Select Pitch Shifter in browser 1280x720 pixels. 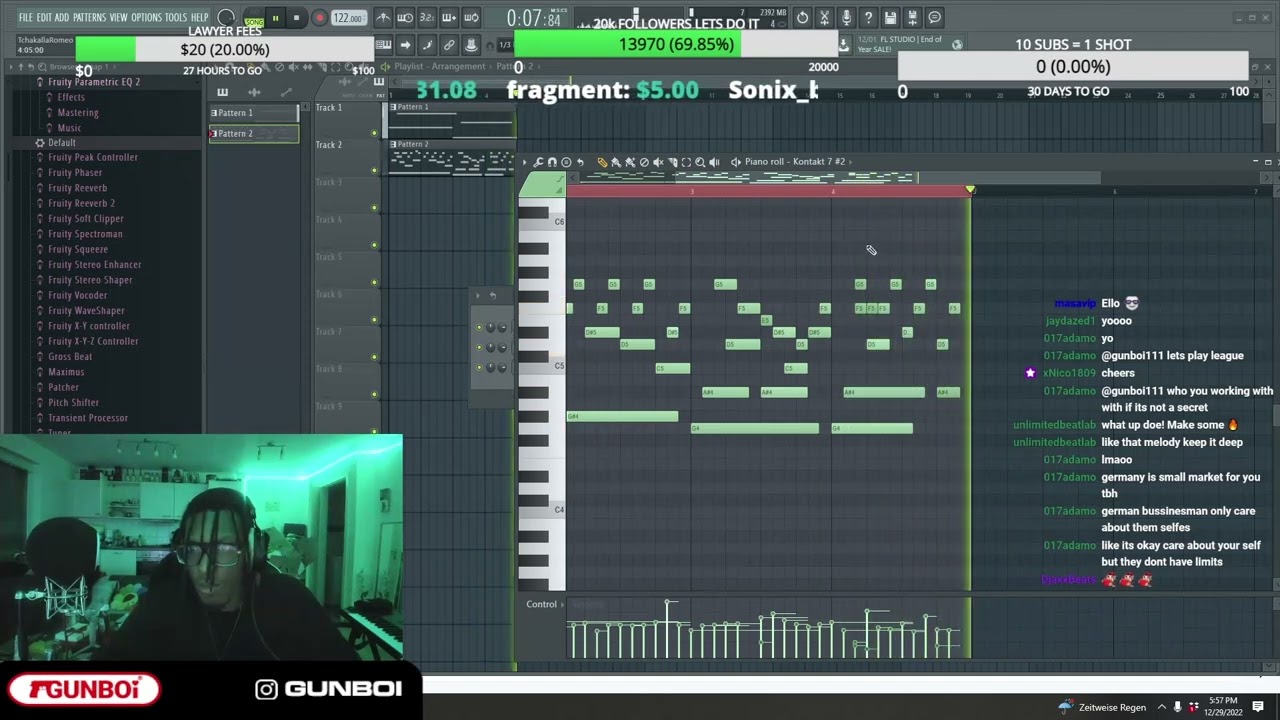73,402
